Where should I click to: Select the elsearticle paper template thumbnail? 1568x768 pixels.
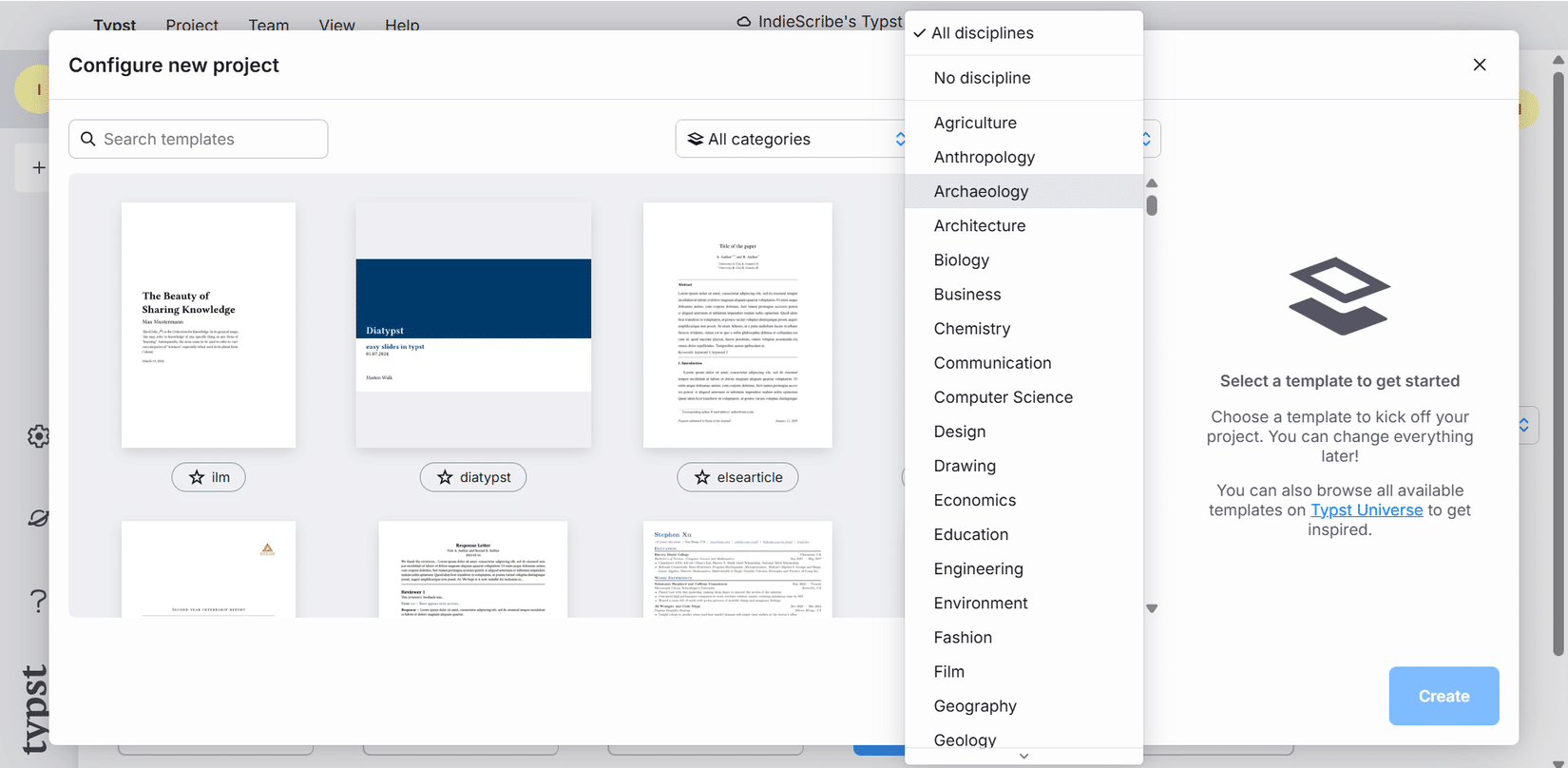pyautogui.click(x=737, y=325)
